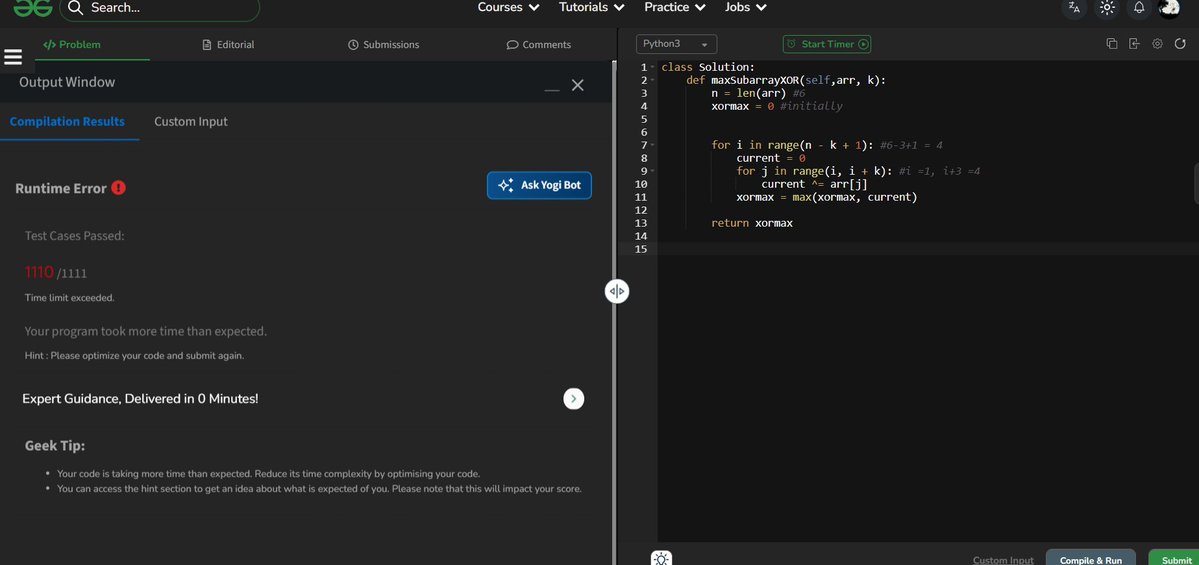The height and width of the screenshot is (565, 1199).
Task: Click the bottom Custom Input link
Action: (1002, 560)
